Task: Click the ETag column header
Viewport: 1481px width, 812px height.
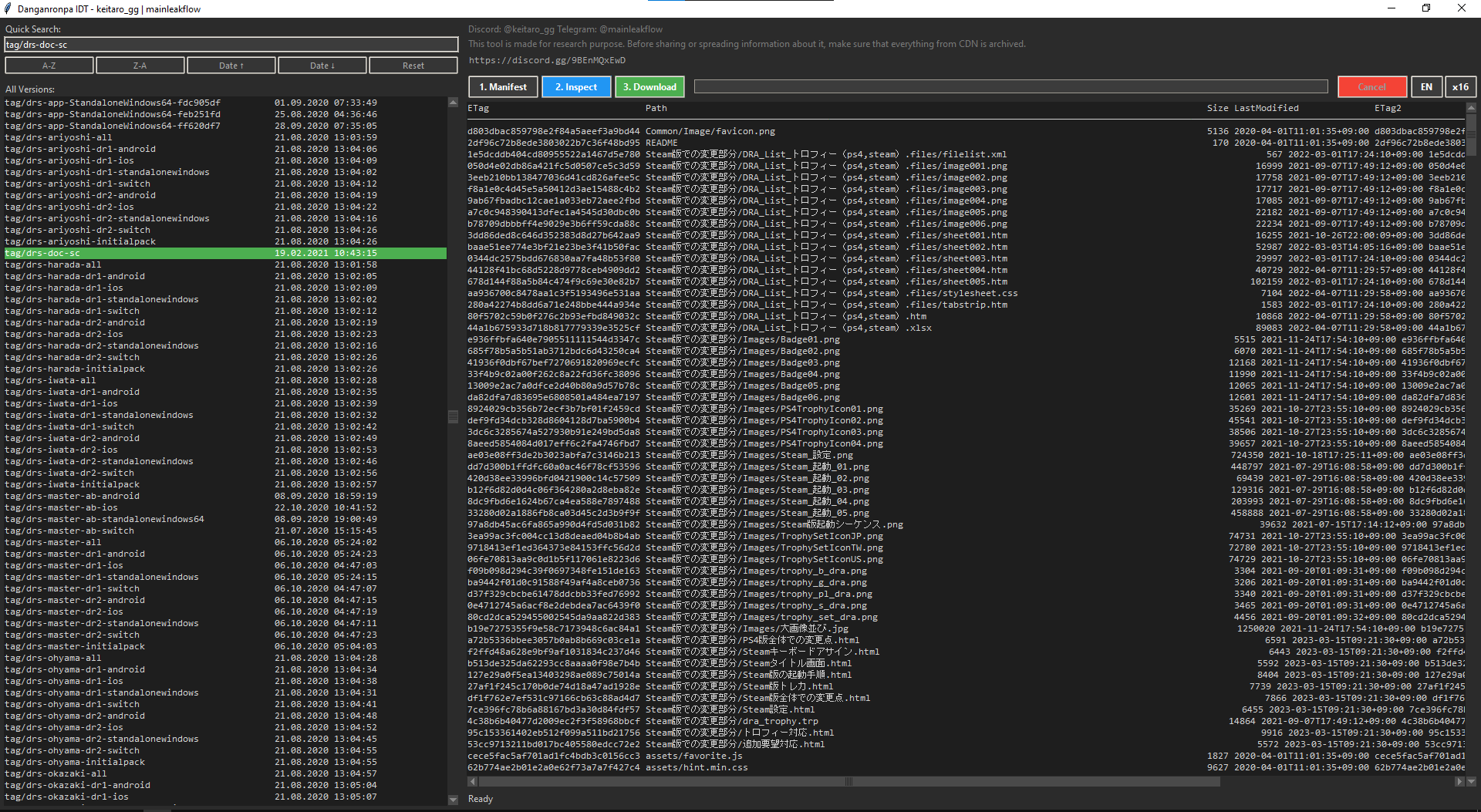Action: (478, 109)
